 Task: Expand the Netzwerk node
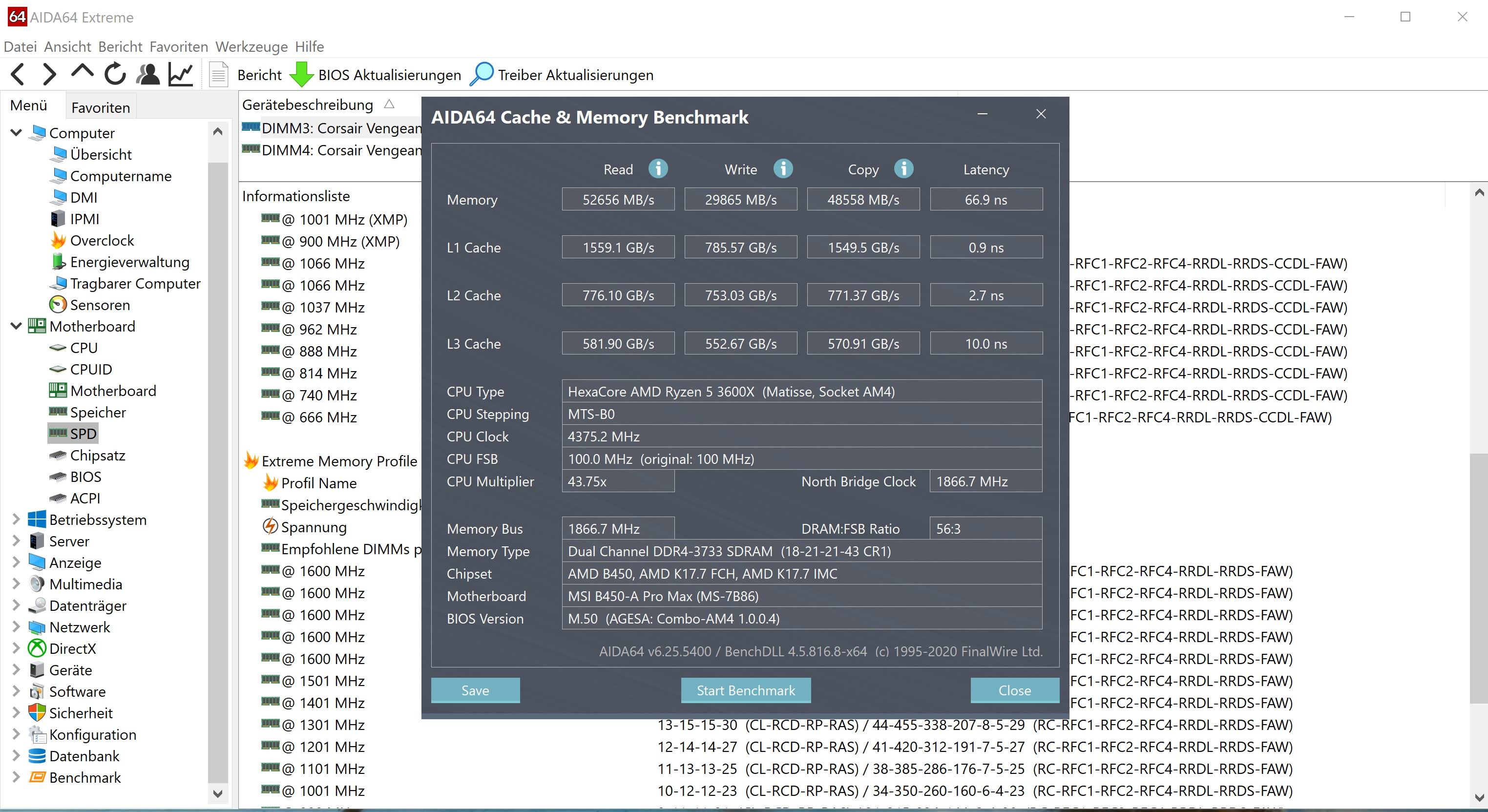pyautogui.click(x=16, y=627)
